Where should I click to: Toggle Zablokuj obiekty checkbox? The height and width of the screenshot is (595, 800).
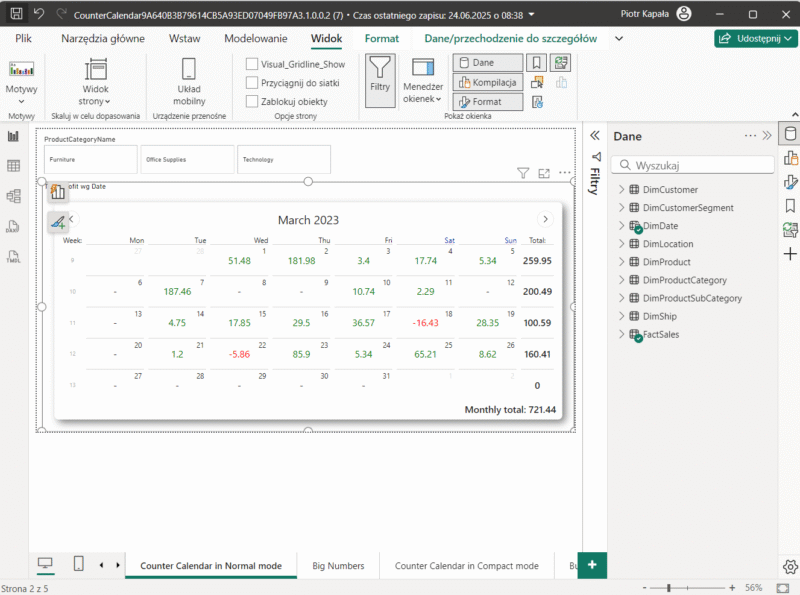tap(252, 101)
